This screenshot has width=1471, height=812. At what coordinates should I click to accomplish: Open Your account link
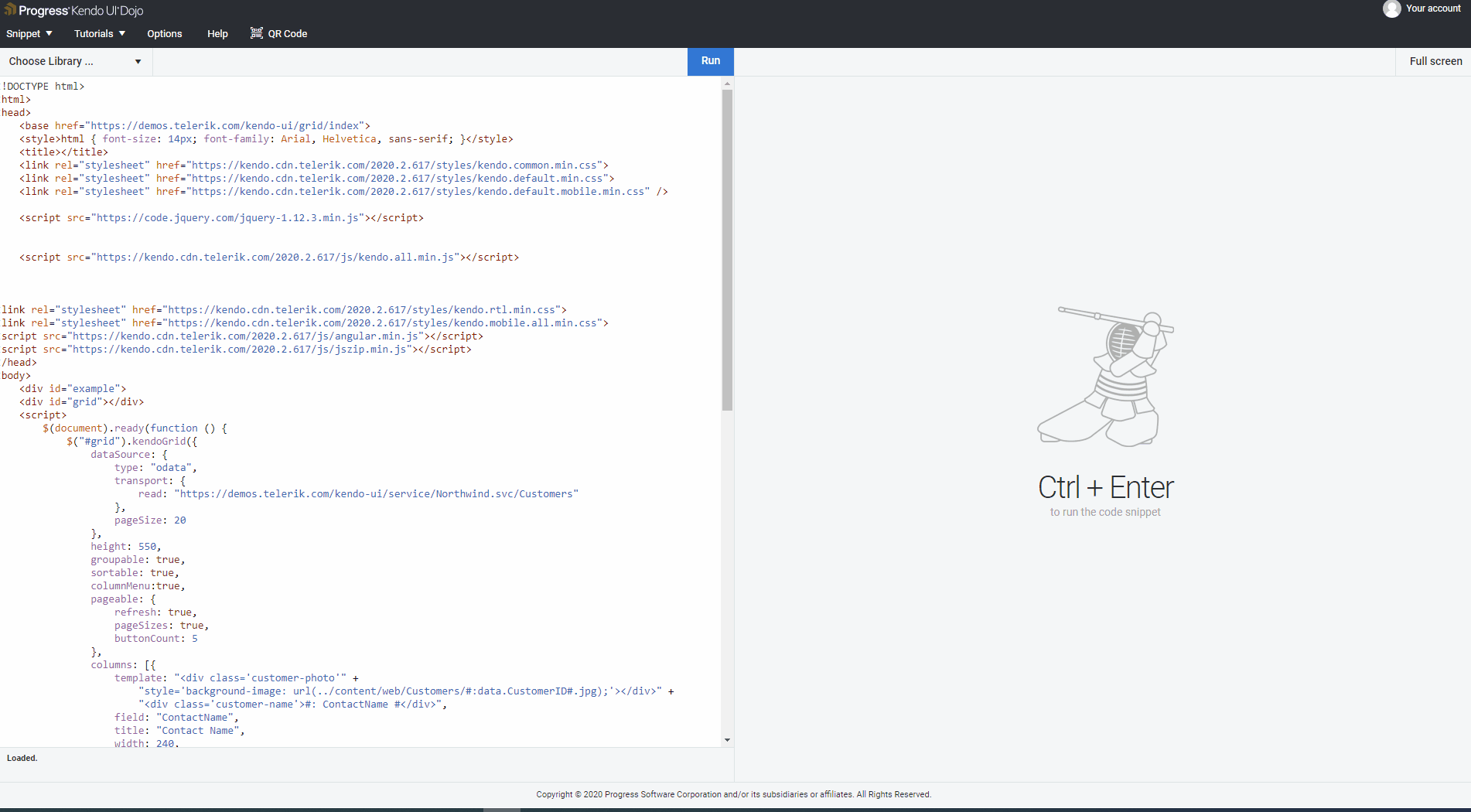1433,9
